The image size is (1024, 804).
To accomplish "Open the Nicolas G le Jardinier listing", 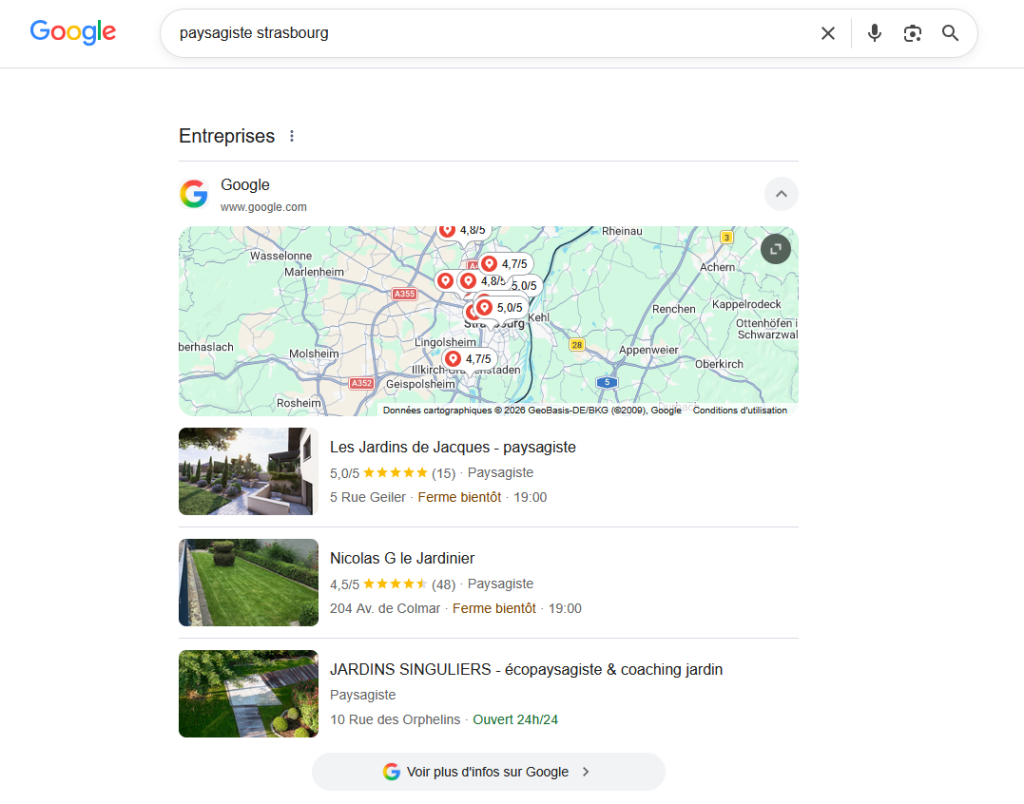I will pos(402,558).
